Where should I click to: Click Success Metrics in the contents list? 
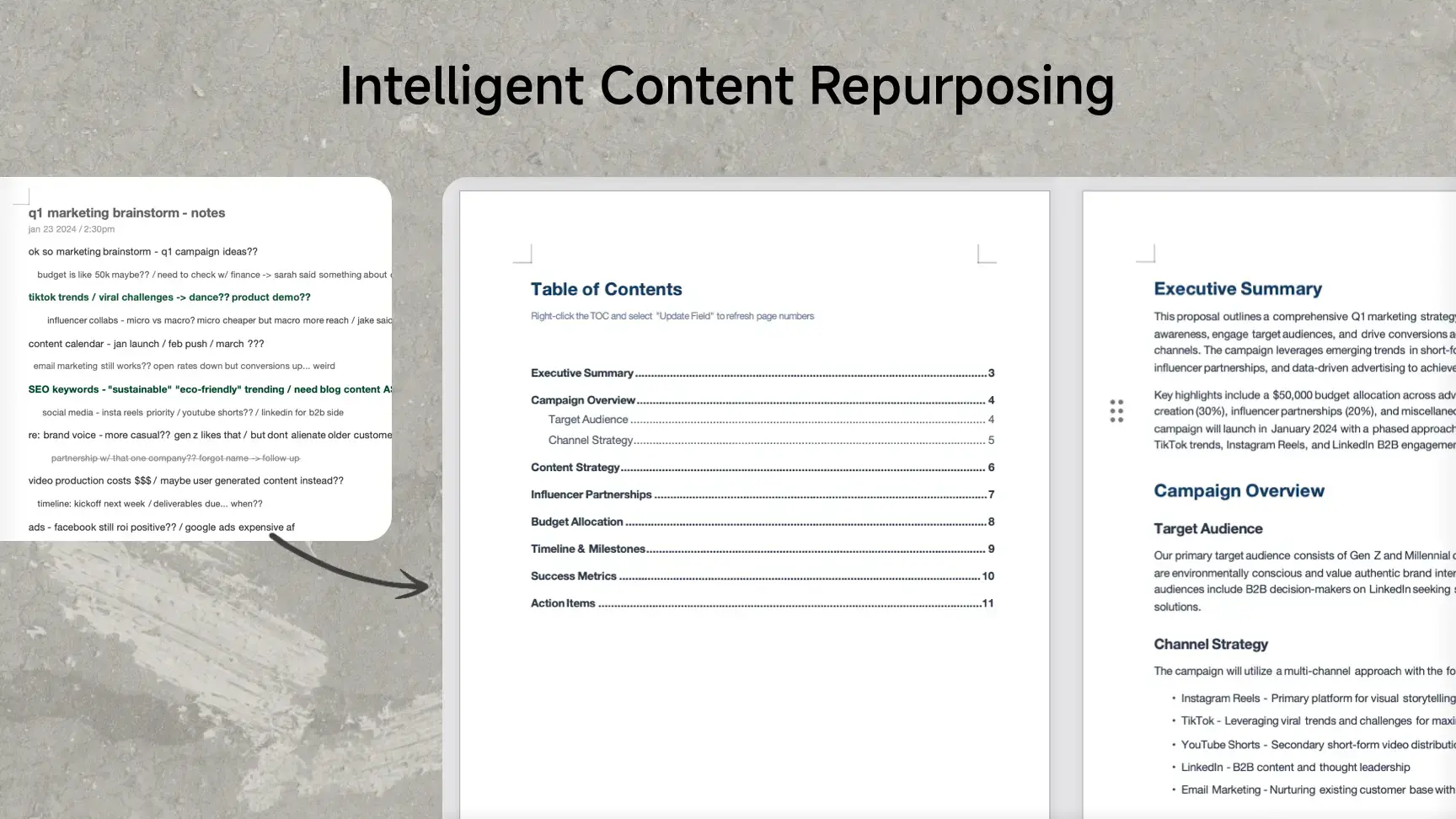[573, 575]
